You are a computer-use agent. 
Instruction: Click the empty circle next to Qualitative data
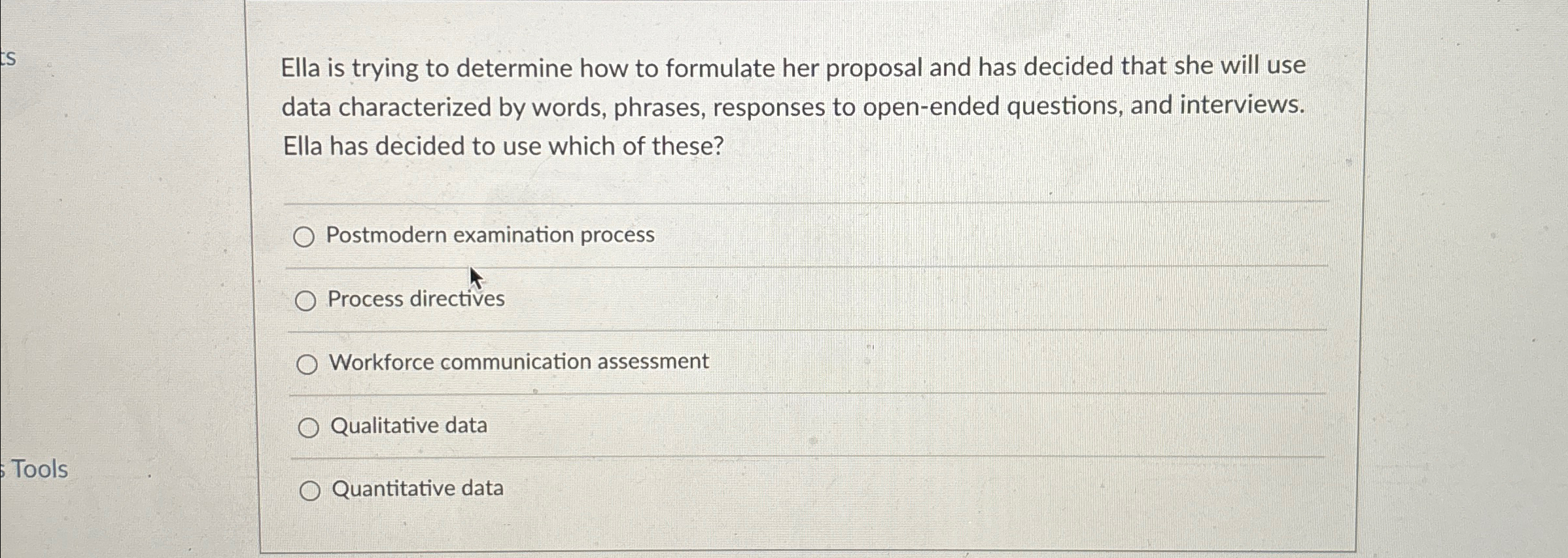pos(307,427)
